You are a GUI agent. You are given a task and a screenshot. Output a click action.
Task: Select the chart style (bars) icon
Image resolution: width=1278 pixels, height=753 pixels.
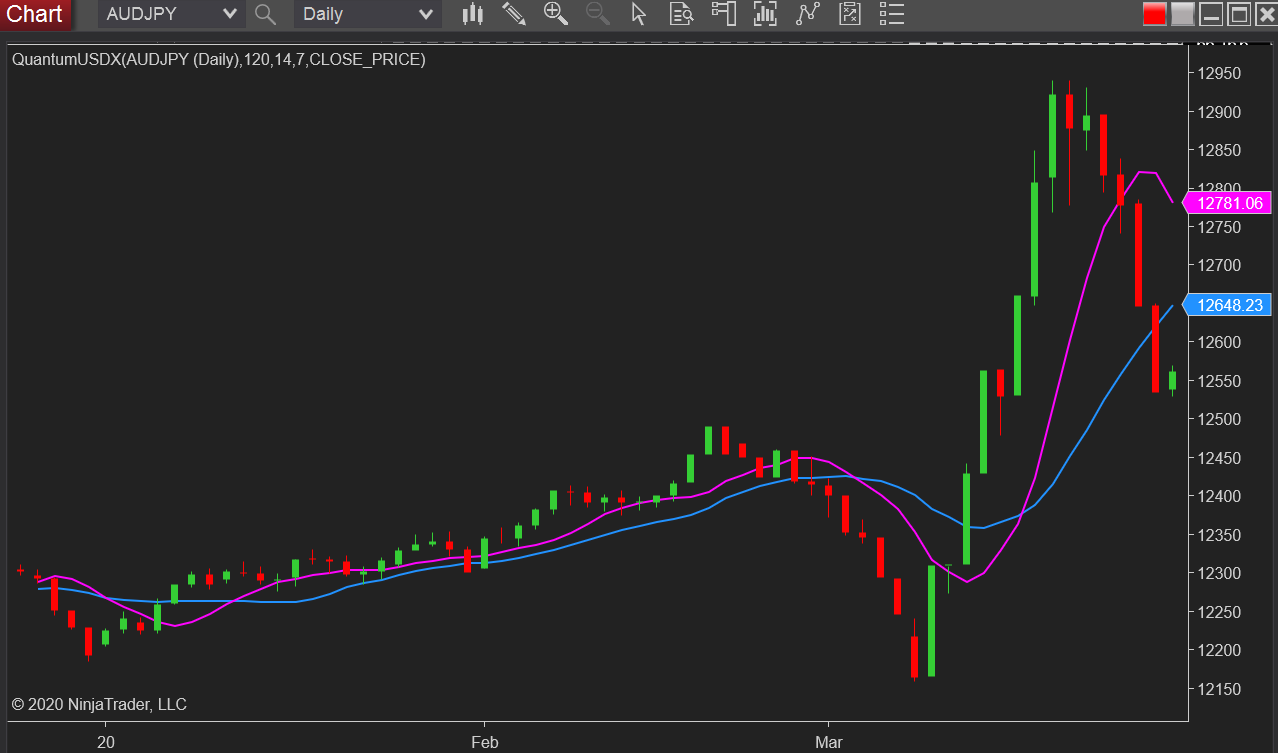point(471,14)
